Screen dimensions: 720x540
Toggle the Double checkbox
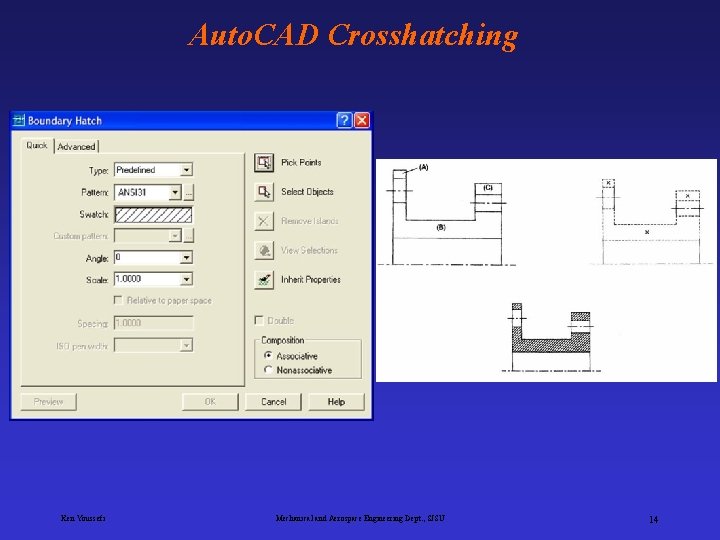tap(259, 320)
